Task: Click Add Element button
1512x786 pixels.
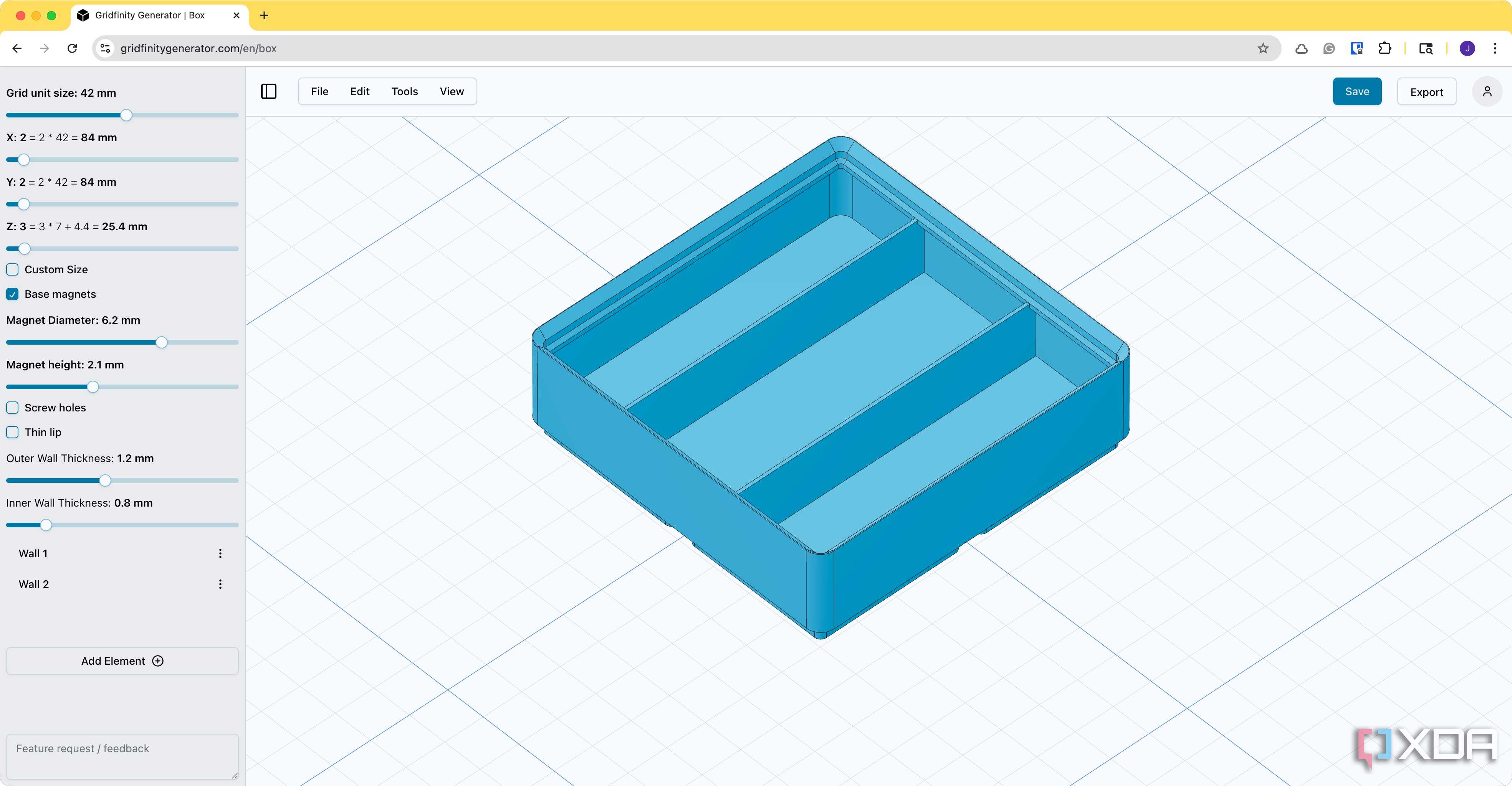Action: 122,661
